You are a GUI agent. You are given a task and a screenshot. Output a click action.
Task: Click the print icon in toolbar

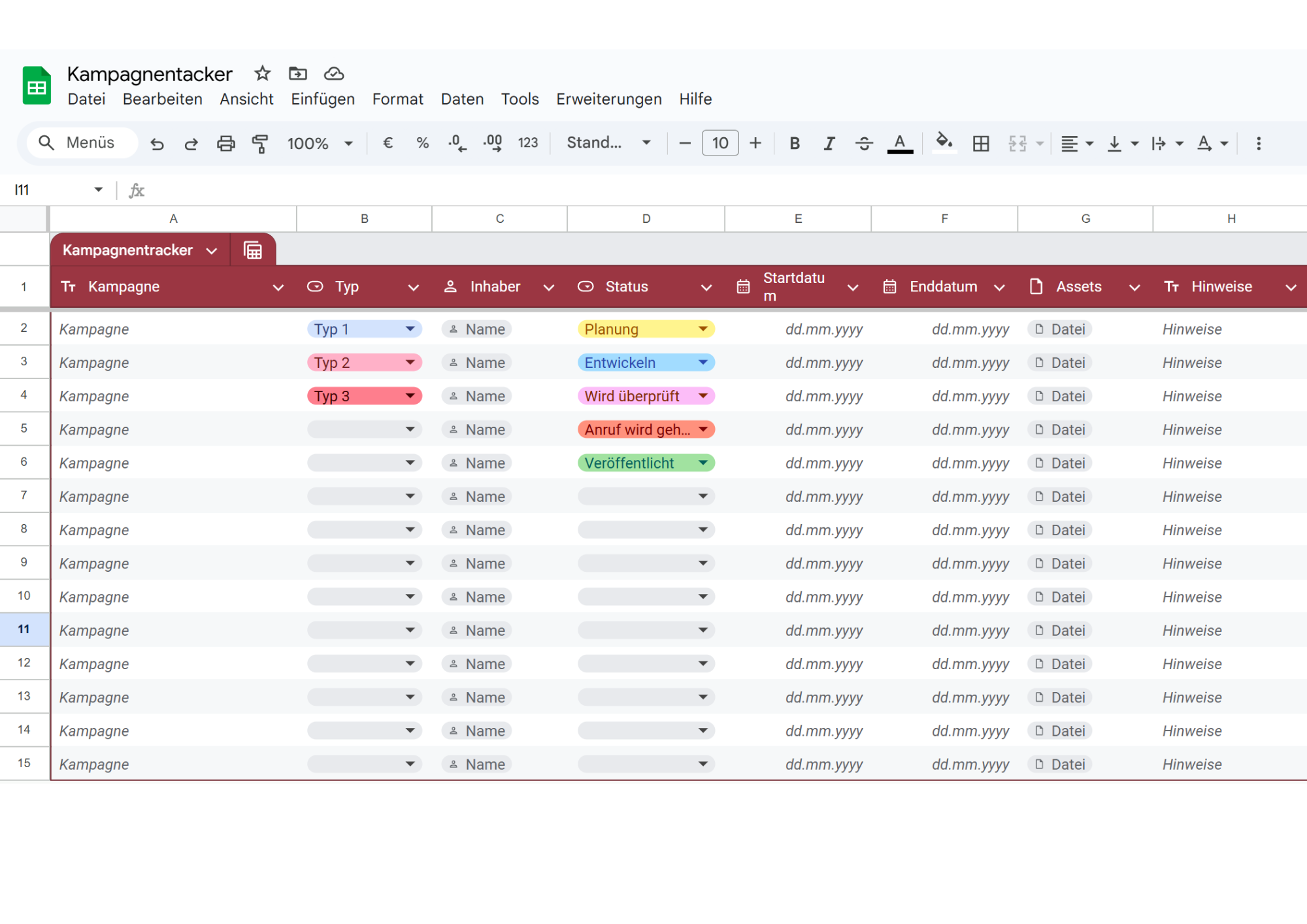tap(225, 143)
